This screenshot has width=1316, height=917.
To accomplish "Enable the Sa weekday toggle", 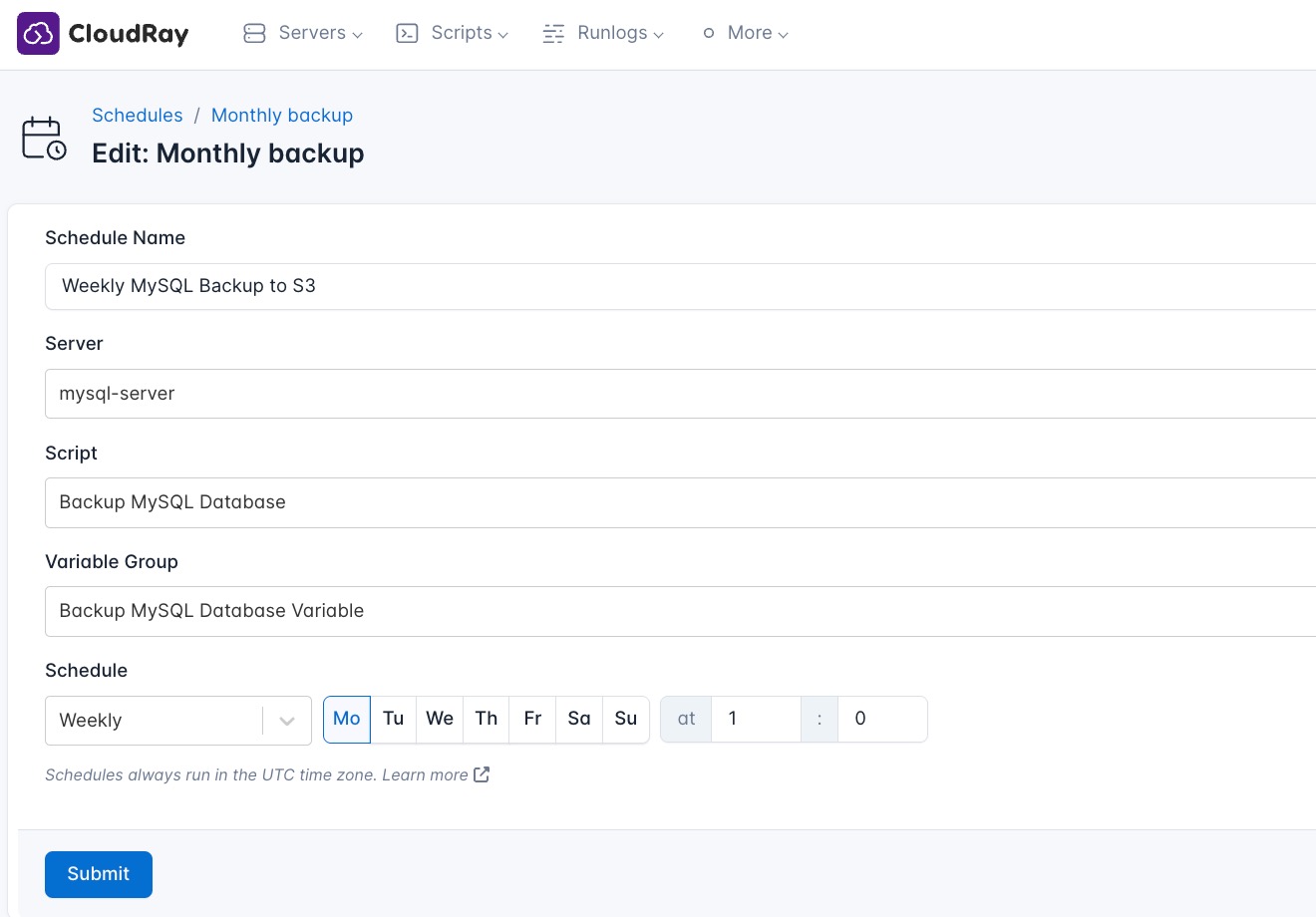I will point(578,719).
